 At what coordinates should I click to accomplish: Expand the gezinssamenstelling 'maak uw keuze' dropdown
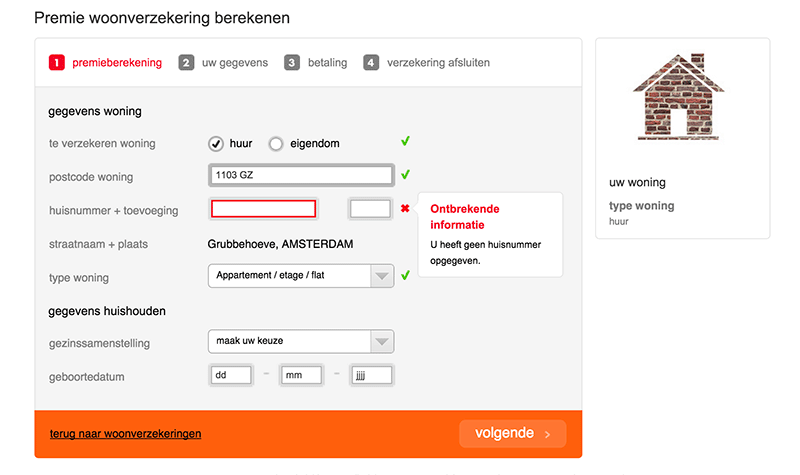[301, 341]
